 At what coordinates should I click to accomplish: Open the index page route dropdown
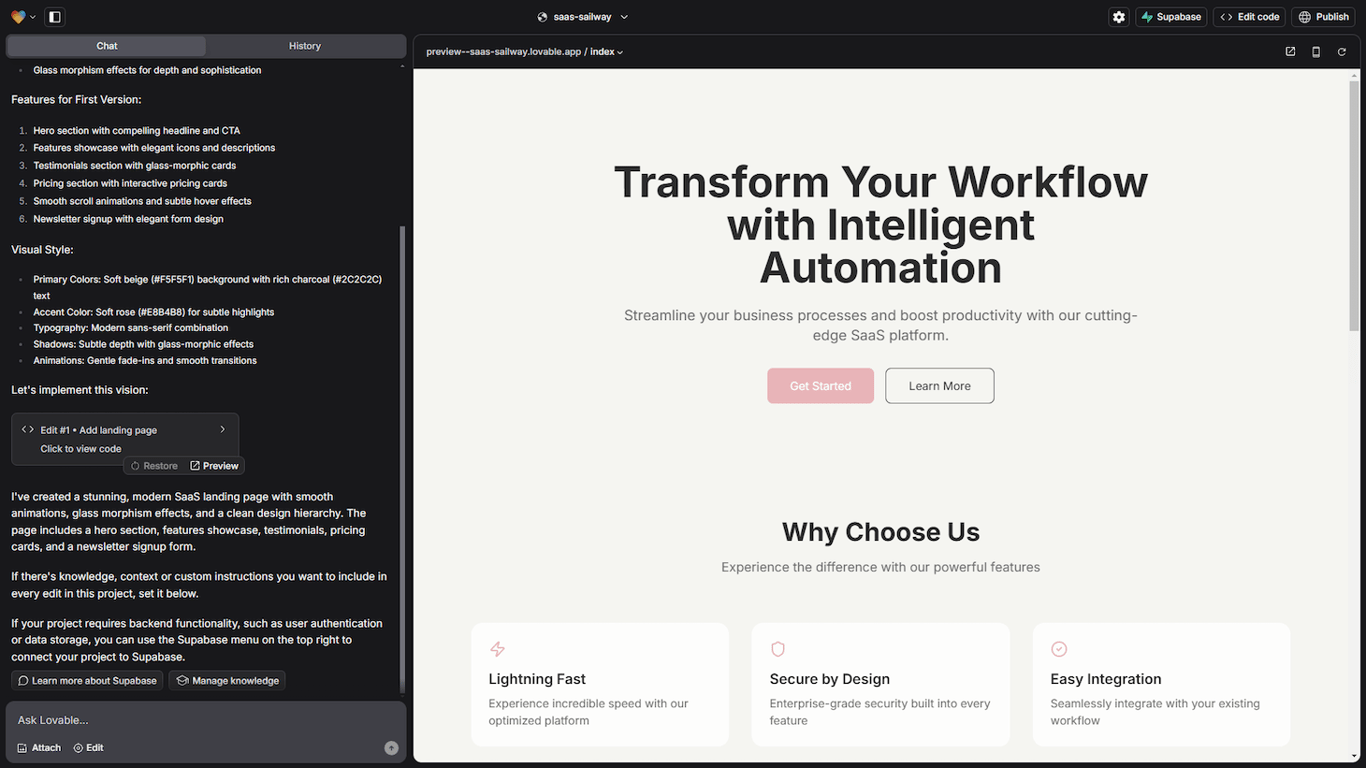click(x=606, y=52)
